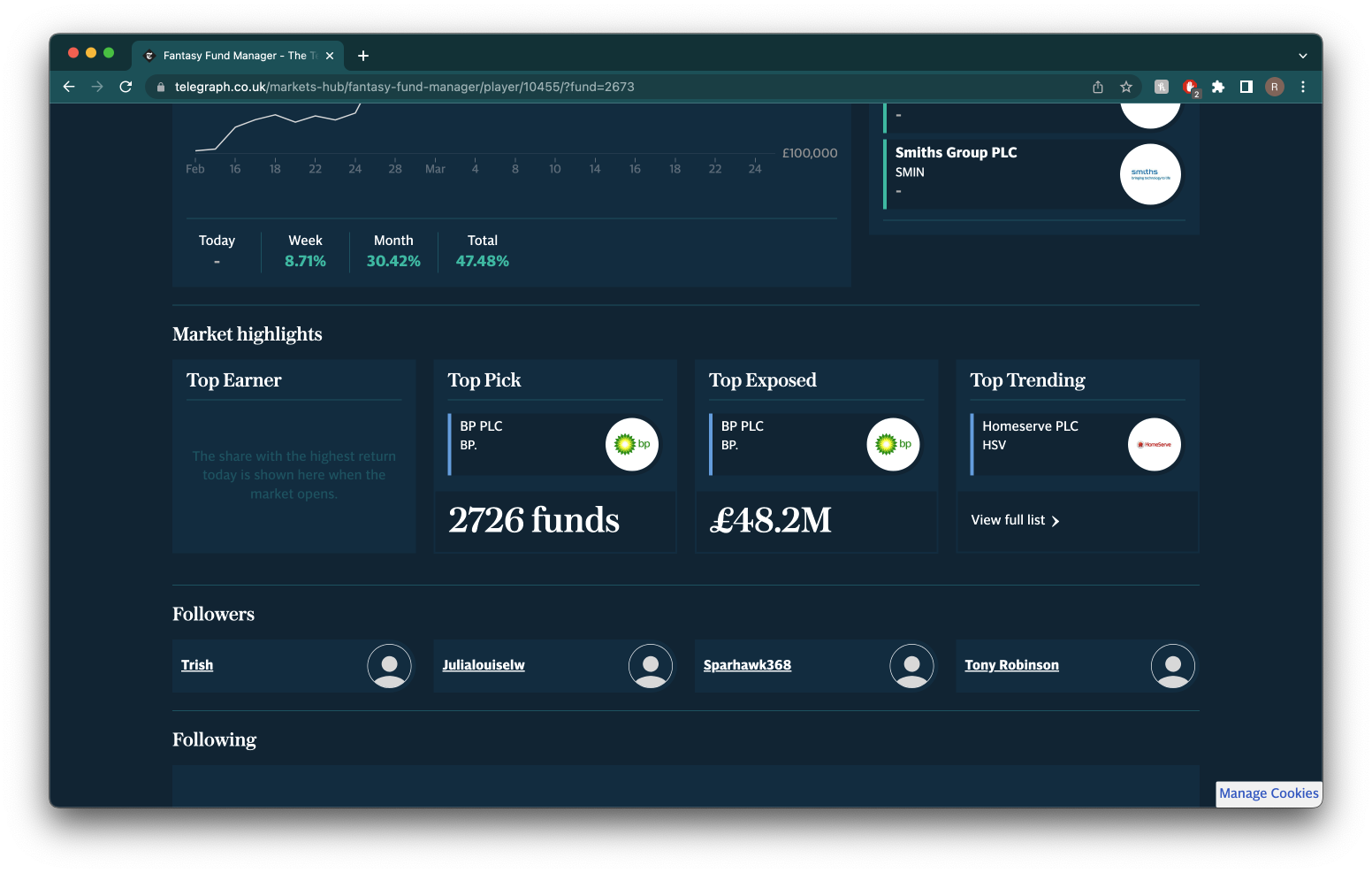The image size is (1372, 873).
Task: Click the browser forward arrow
Action: (x=97, y=87)
